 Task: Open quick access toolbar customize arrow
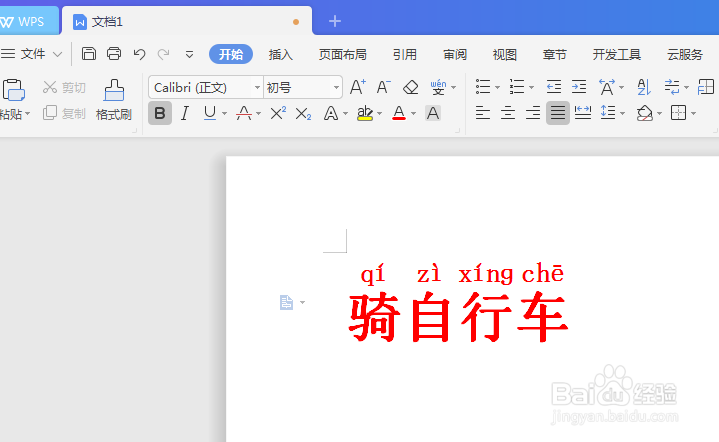[189, 55]
